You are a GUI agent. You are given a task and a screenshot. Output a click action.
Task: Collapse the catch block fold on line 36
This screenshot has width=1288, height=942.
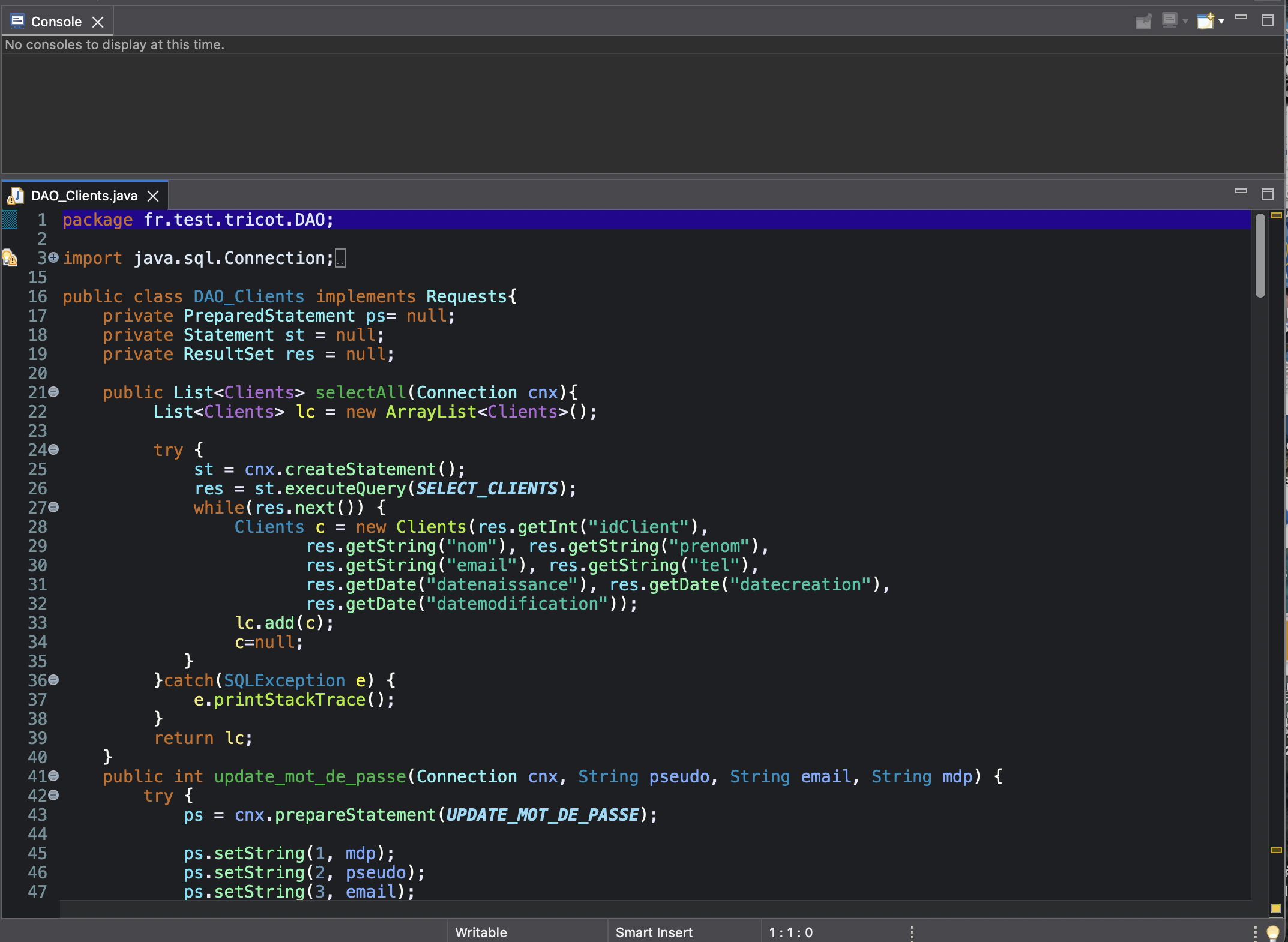coord(53,680)
